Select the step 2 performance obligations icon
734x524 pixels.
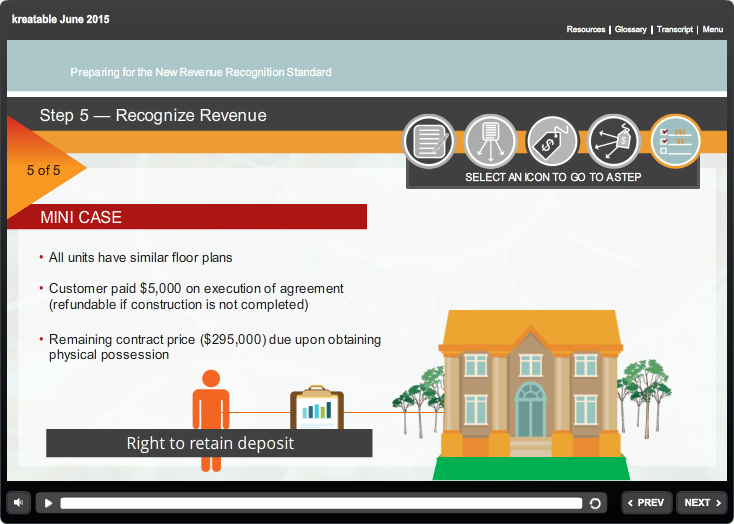click(491, 142)
